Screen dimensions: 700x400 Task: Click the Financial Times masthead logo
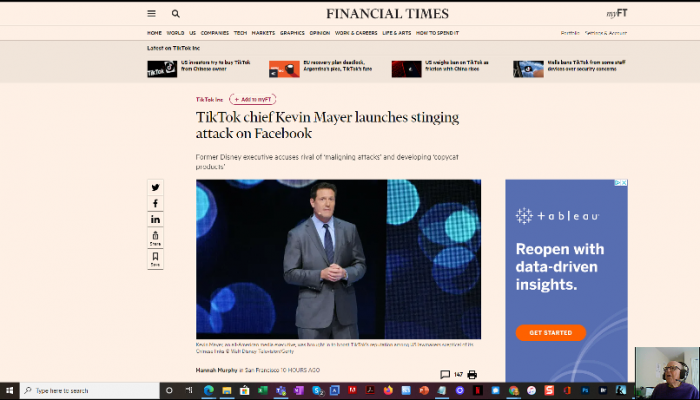[387, 14]
